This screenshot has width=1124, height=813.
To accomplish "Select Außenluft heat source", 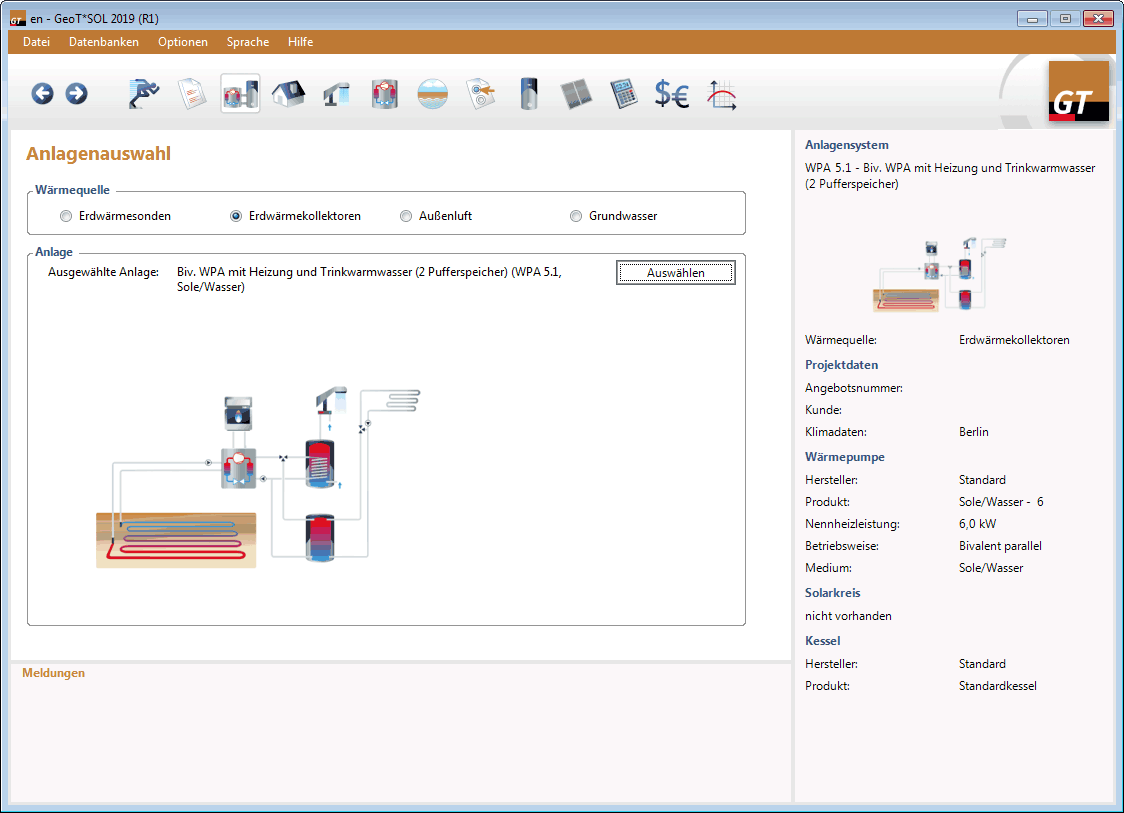I will coord(436,216).
